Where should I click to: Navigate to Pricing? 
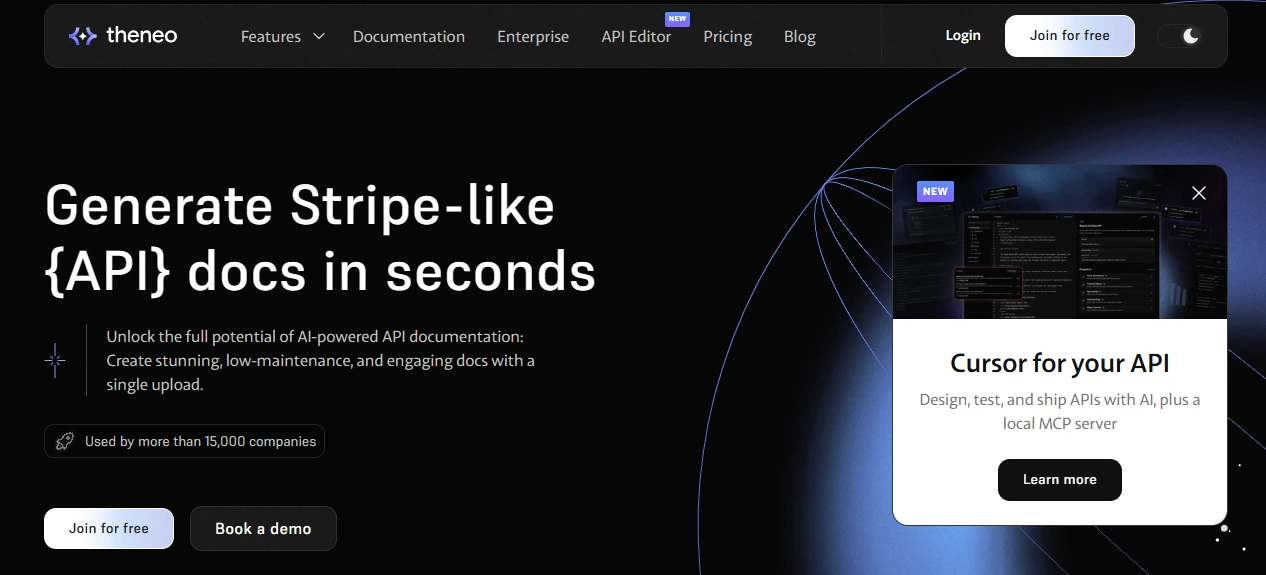727,36
